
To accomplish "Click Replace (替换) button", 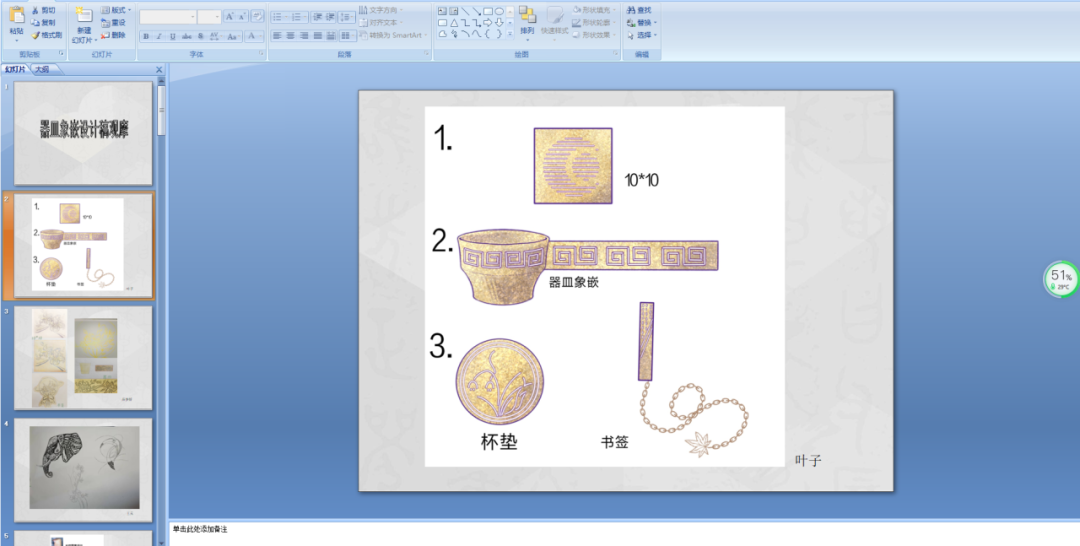I will [x=642, y=23].
